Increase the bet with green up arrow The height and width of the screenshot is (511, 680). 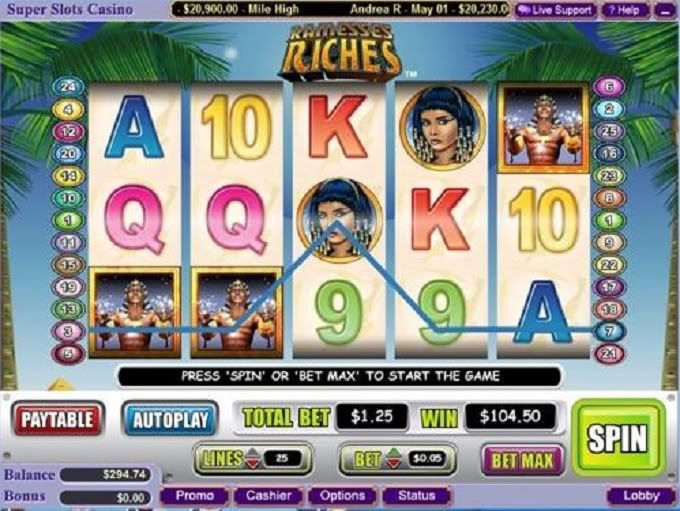(394, 453)
